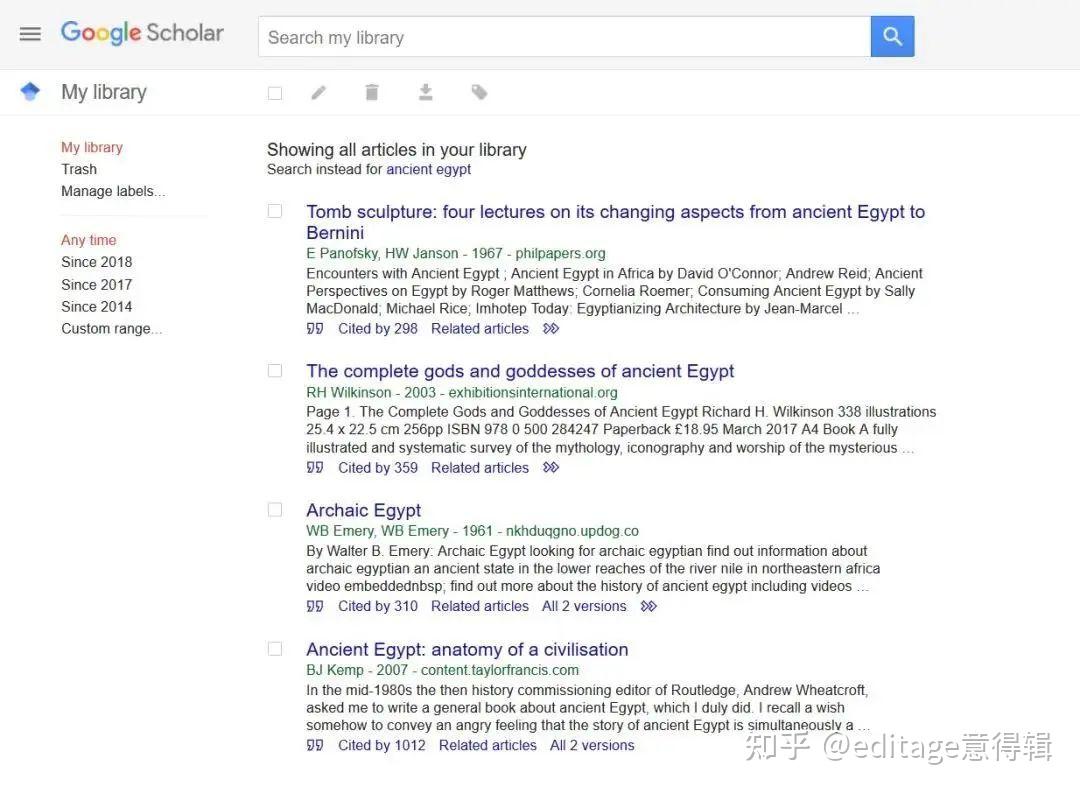This screenshot has width=1080, height=794.
Task: Filter articles with Since 2017
Action: 96,284
